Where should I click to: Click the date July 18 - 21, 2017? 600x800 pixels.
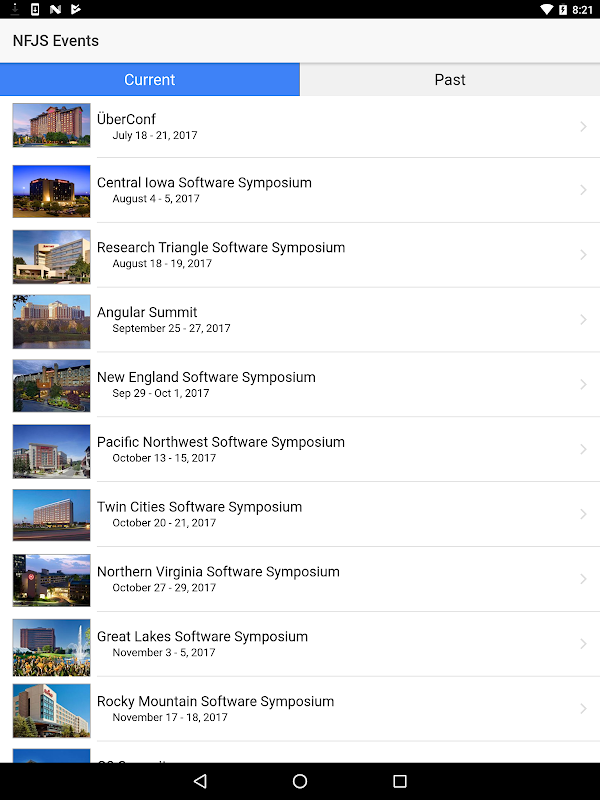(x=155, y=135)
